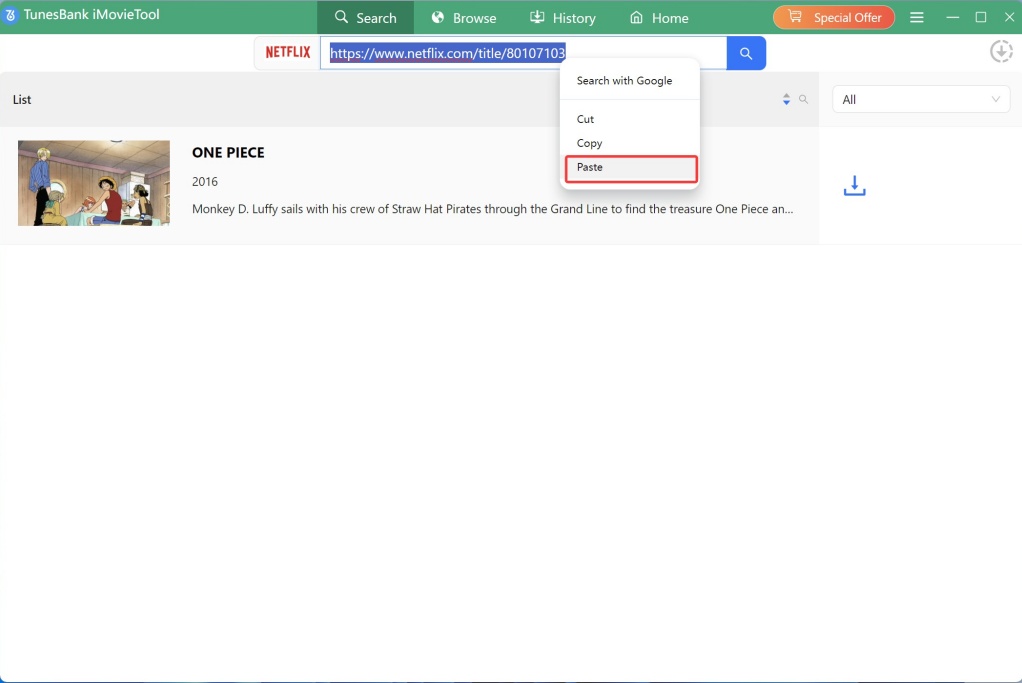Click the ONE PIECE title text
Viewport: 1022px width, 683px height.
[x=228, y=153]
